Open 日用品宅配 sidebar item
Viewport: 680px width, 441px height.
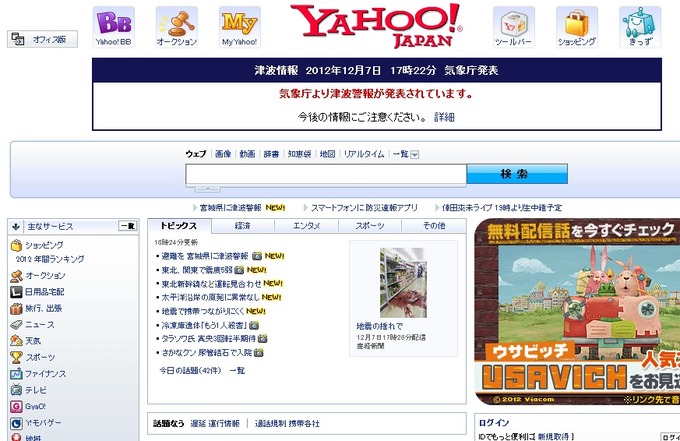[44, 292]
